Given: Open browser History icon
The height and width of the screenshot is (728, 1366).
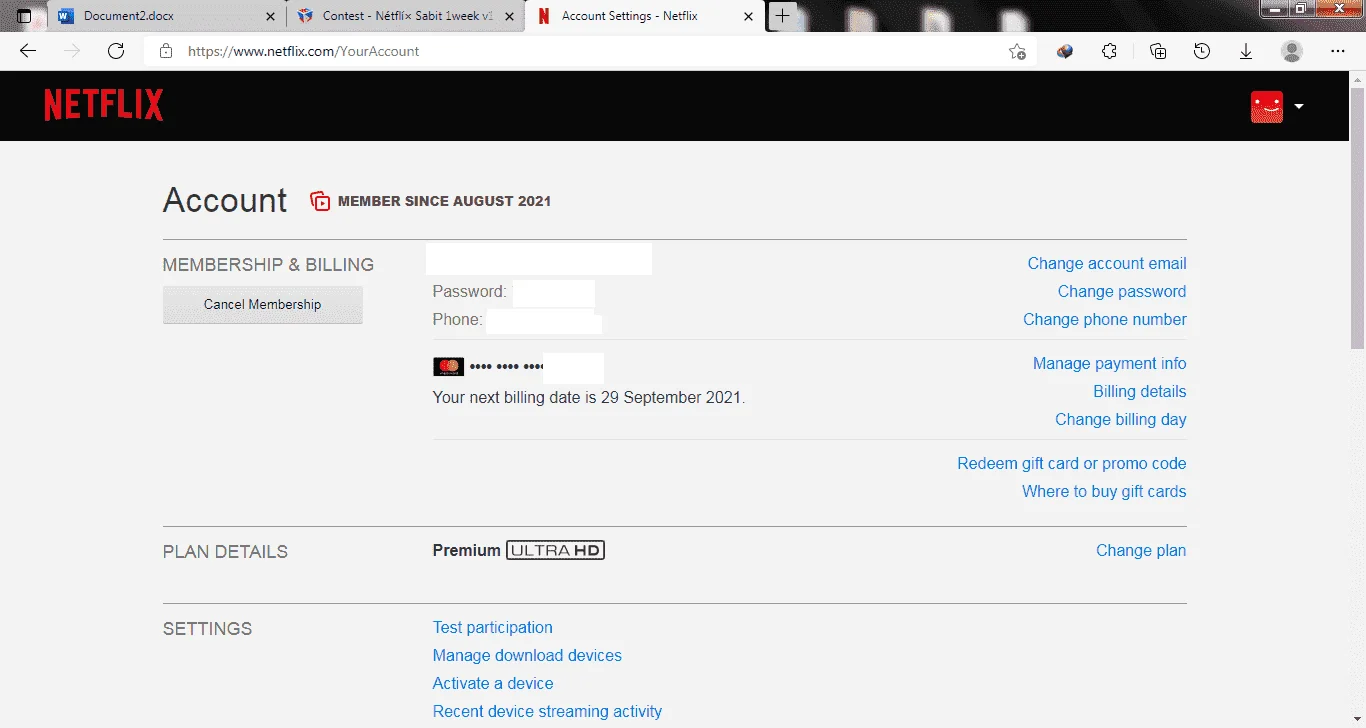Looking at the screenshot, I should pos(1202,51).
